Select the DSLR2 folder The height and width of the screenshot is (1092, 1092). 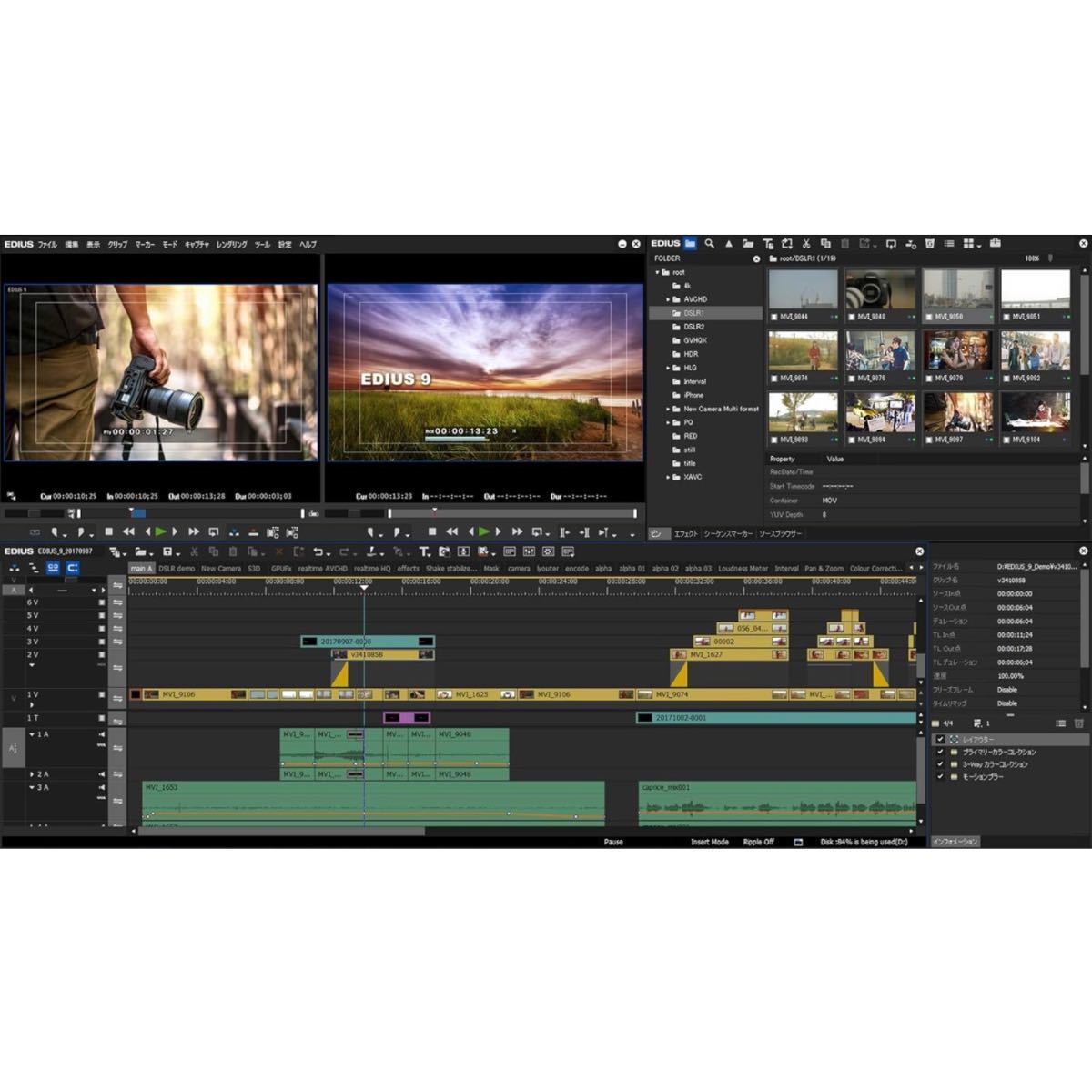click(x=693, y=327)
